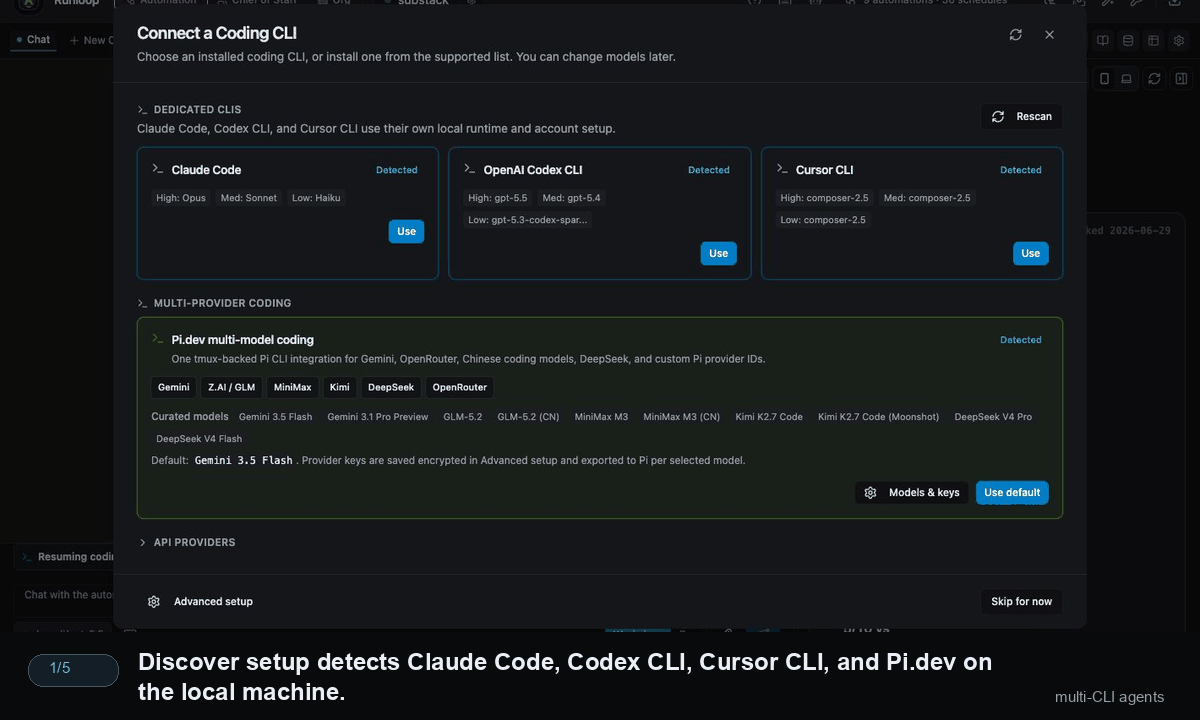Select the Gemini provider chip

click(174, 387)
